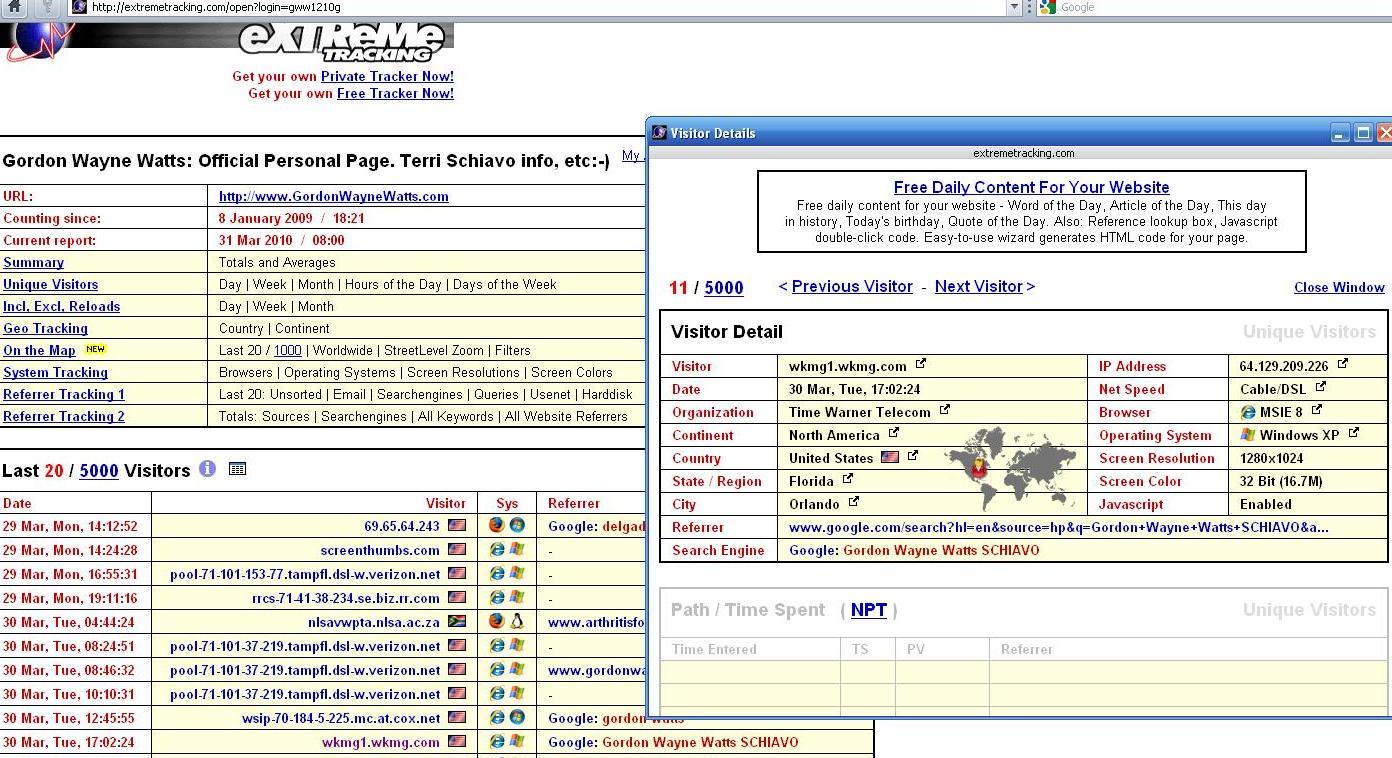Click the external icon beside Cable/DSL
This screenshot has width=1392, height=758.
coord(1321,388)
